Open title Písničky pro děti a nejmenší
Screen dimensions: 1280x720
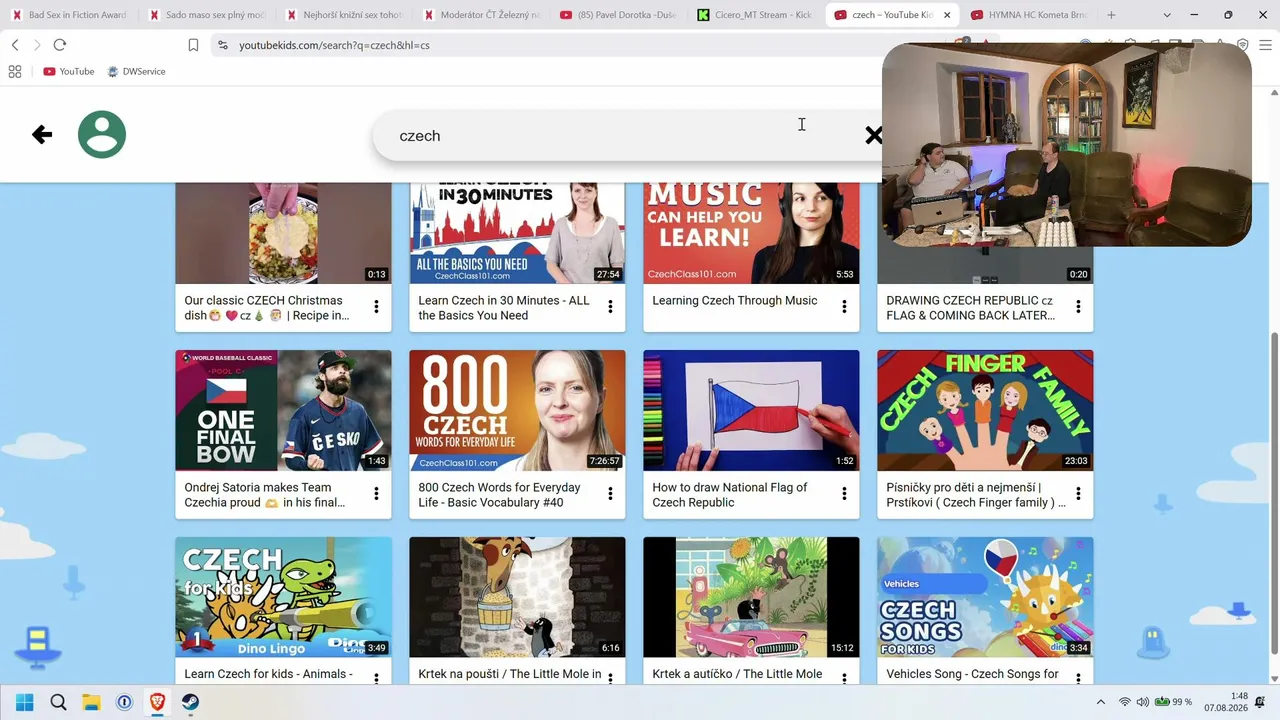pyautogui.click(x=976, y=495)
